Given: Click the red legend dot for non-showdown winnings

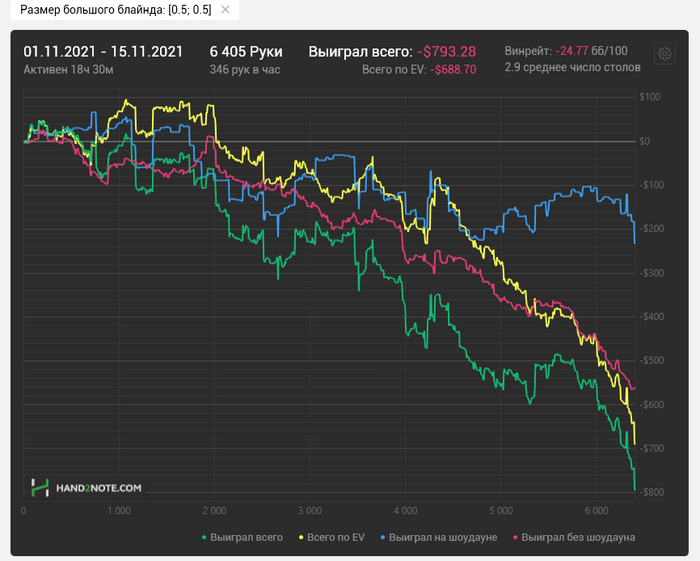Looking at the screenshot, I should pyautogui.click(x=516, y=538).
